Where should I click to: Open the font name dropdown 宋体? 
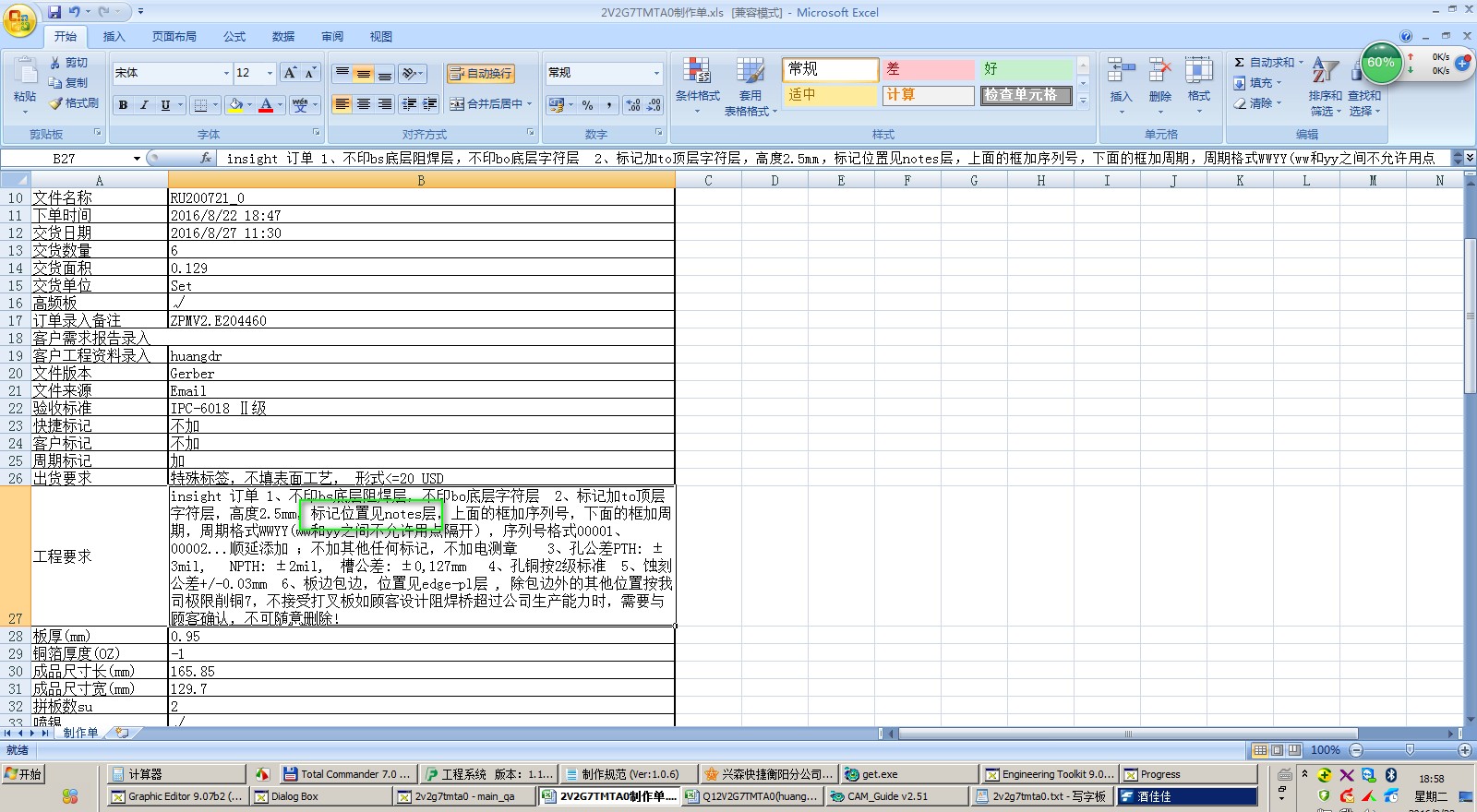click(226, 73)
